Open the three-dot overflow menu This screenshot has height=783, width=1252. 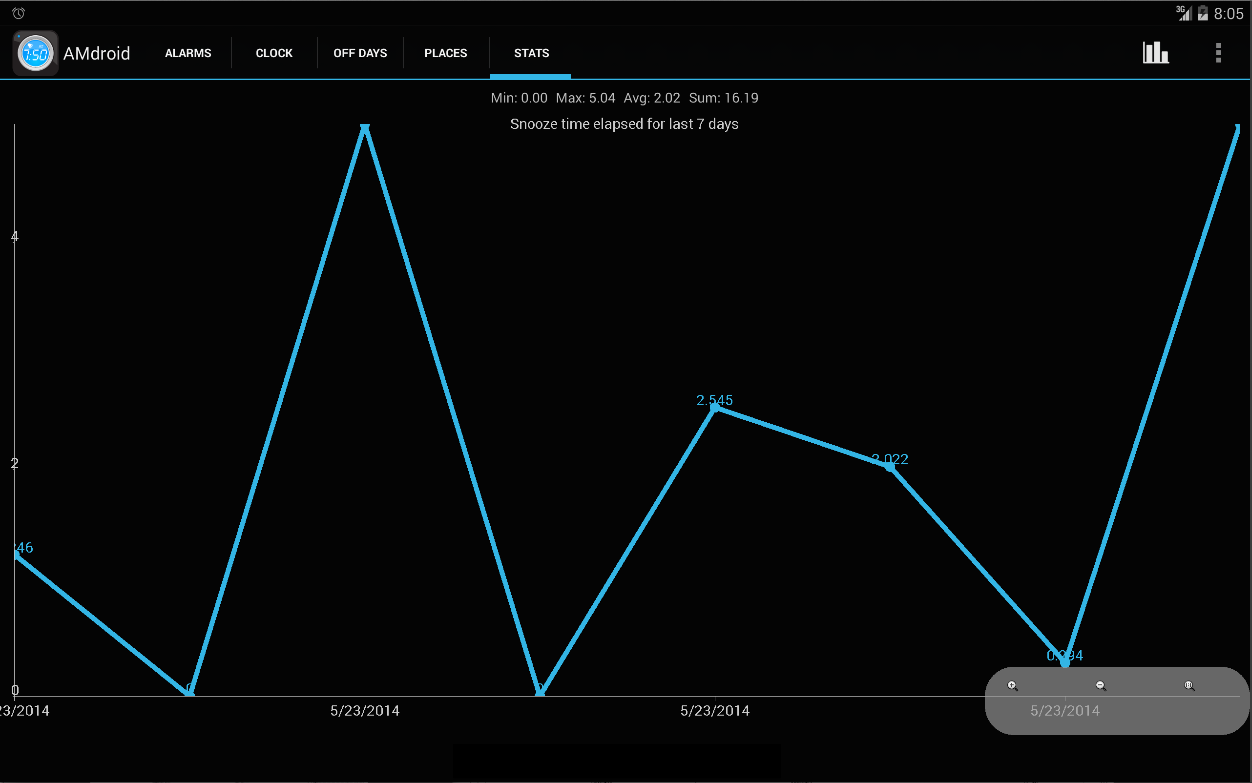(1218, 53)
